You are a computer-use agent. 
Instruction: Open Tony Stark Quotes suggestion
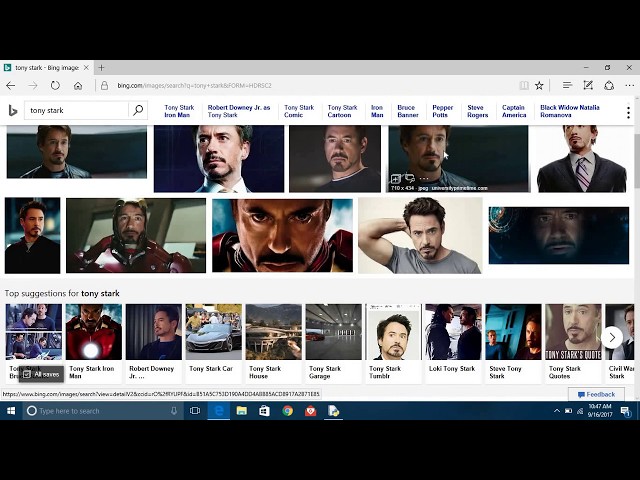point(573,343)
